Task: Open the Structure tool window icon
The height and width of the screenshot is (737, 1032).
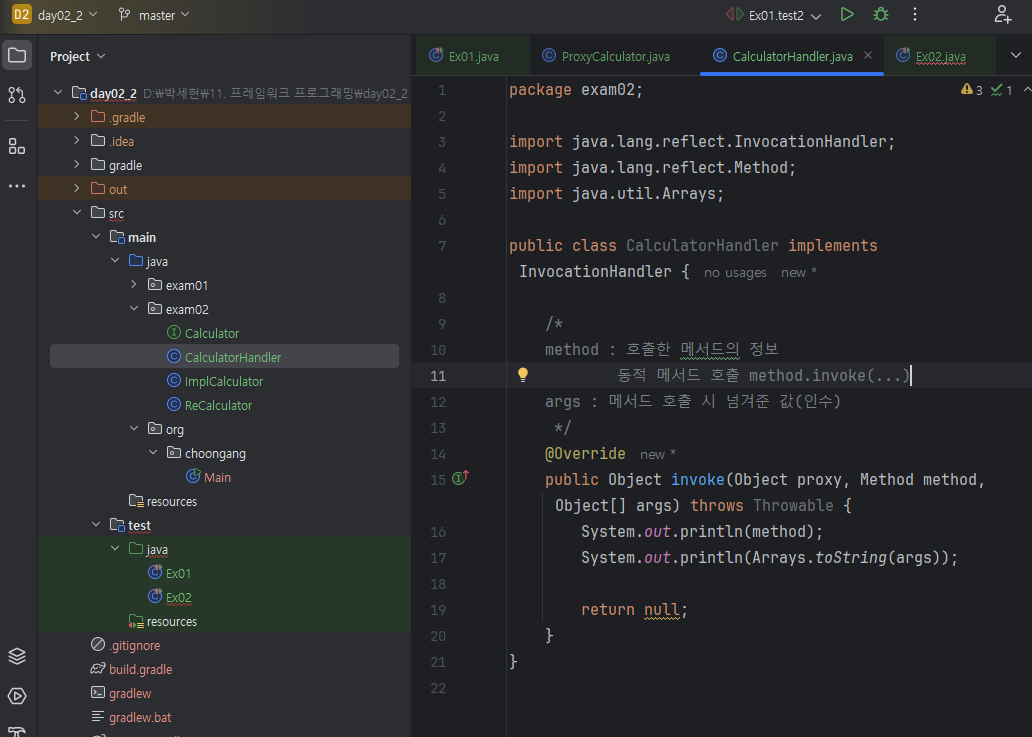Action: [17, 146]
